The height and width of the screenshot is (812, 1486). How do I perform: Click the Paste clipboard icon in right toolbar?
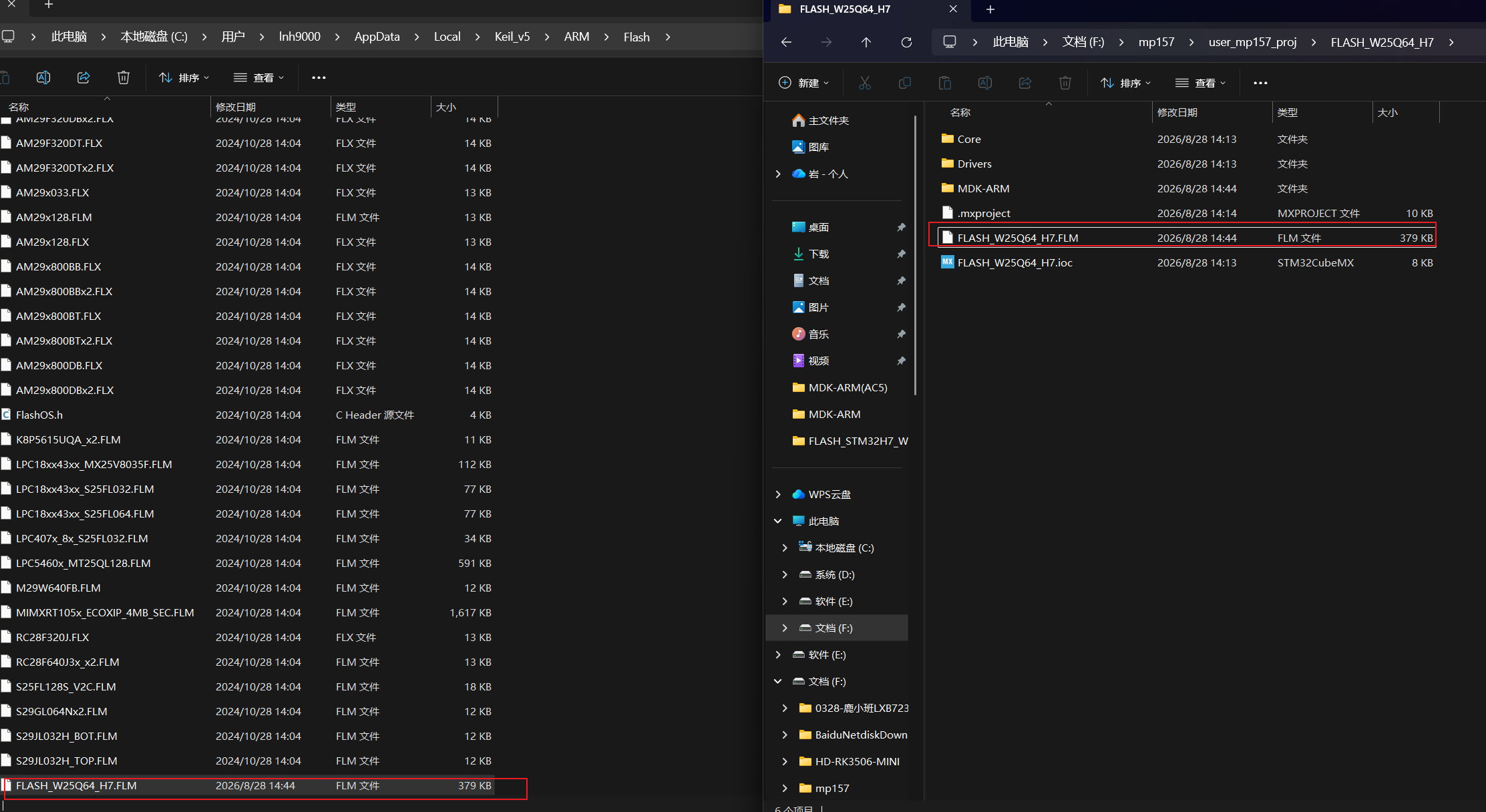[945, 83]
